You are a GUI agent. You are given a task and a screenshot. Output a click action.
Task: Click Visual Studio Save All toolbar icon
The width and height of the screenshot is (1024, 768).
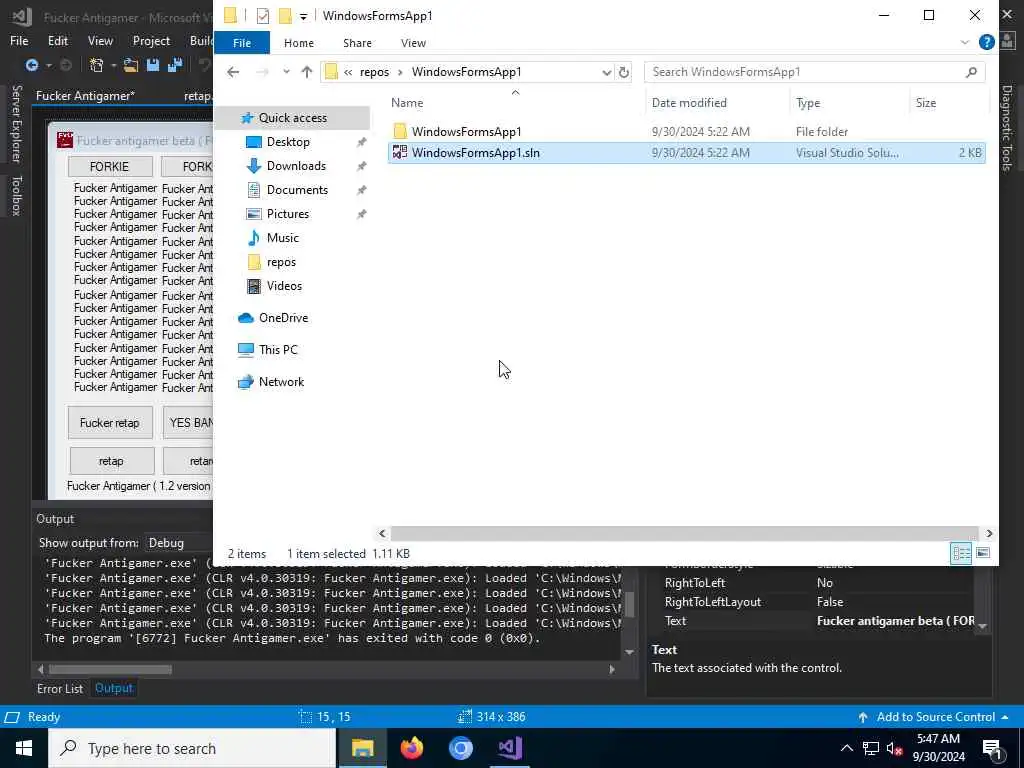point(175,65)
